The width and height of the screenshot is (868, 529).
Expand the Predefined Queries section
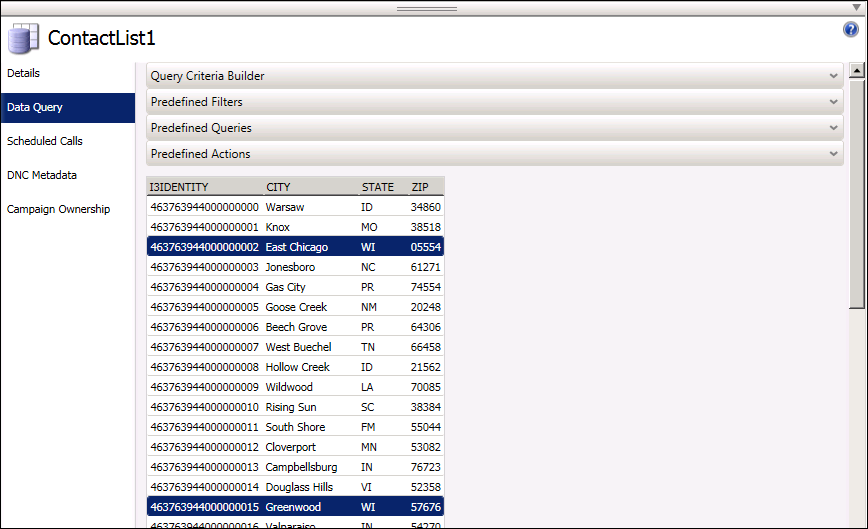pyautogui.click(x=494, y=128)
